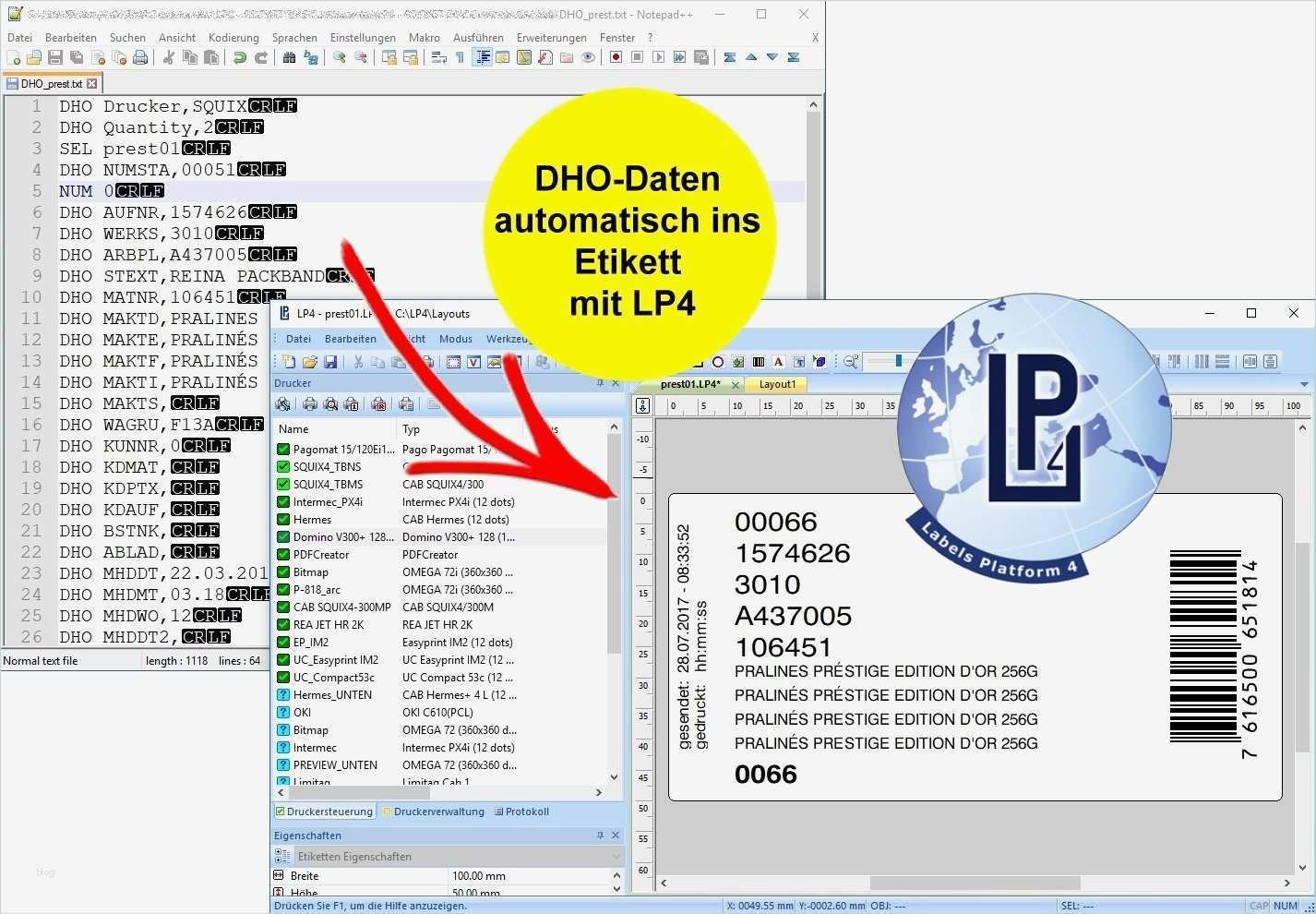The width and height of the screenshot is (1316, 914).
Task: Select the Domino V300+ 128 printer row
Action: tap(440, 537)
